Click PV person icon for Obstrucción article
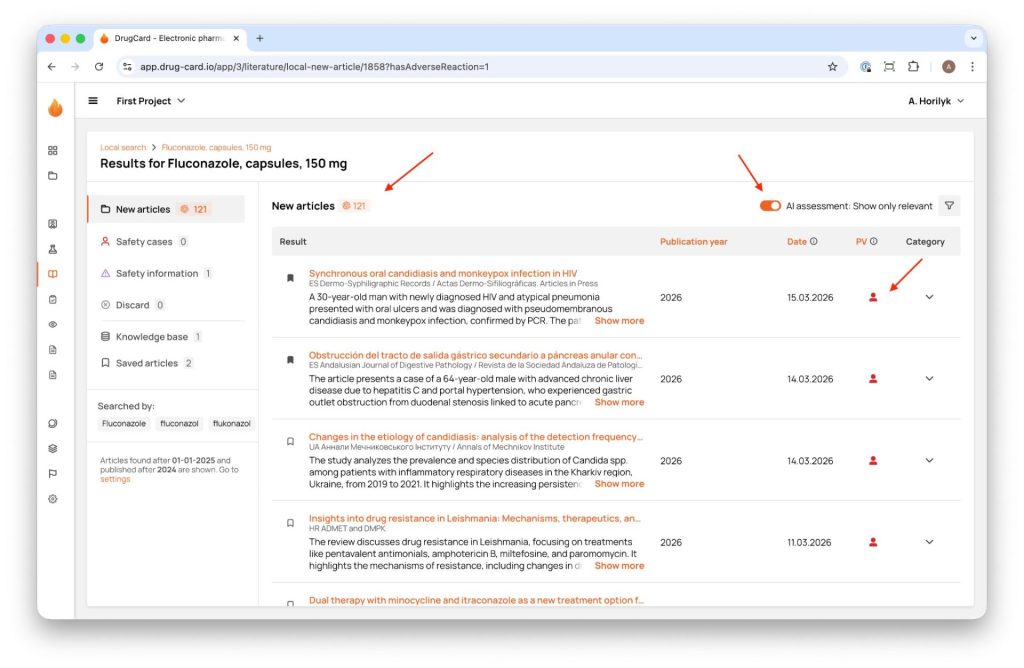This screenshot has height=668, width=1024. click(x=873, y=379)
